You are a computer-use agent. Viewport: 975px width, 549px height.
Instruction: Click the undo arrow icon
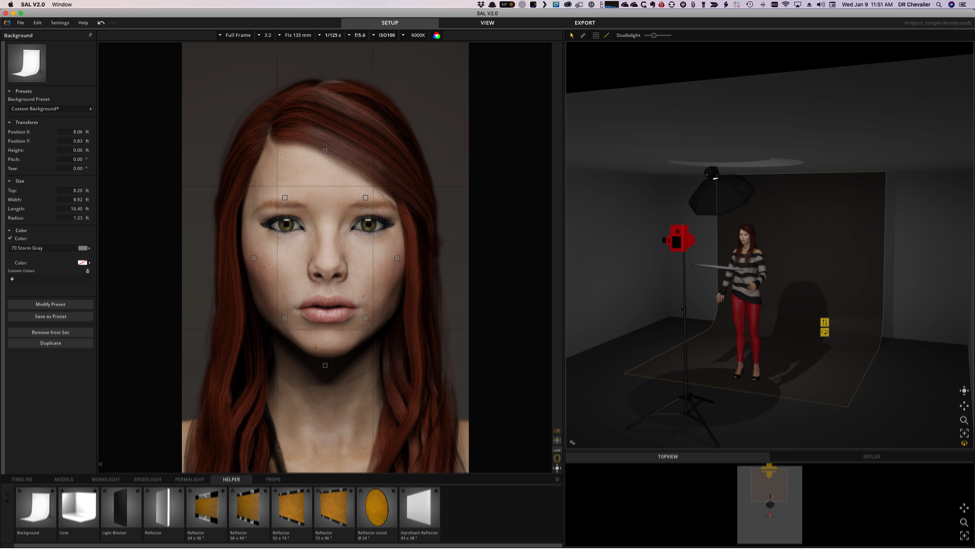(x=101, y=22)
